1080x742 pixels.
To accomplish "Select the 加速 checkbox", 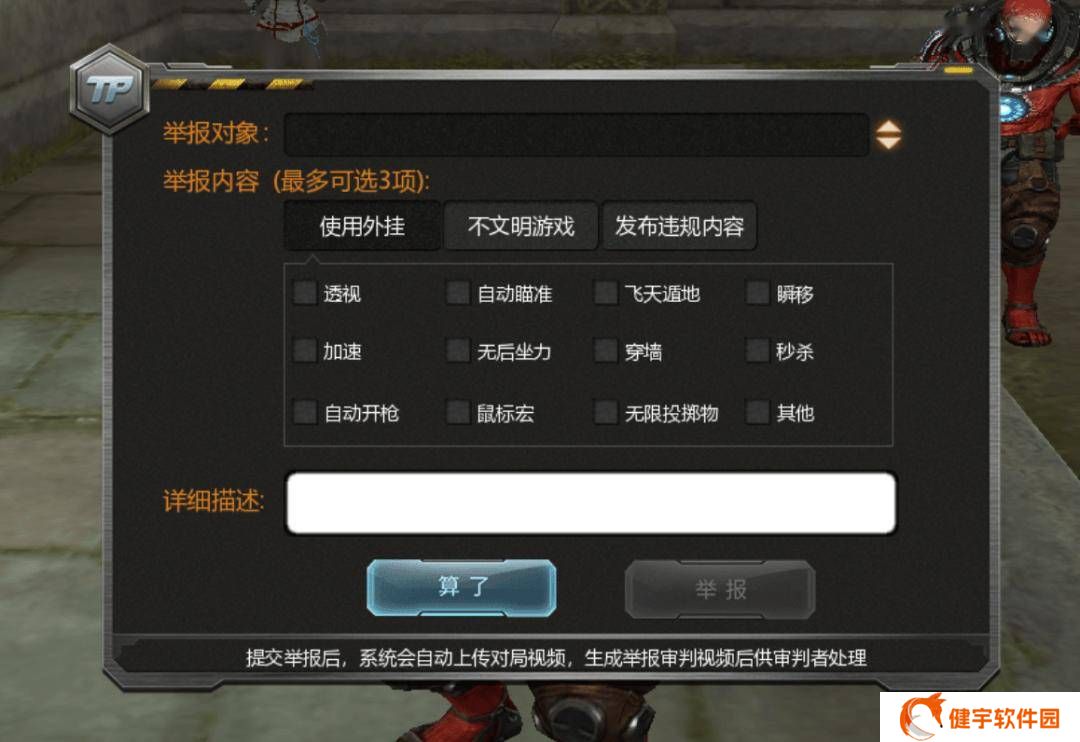I will click(x=304, y=351).
